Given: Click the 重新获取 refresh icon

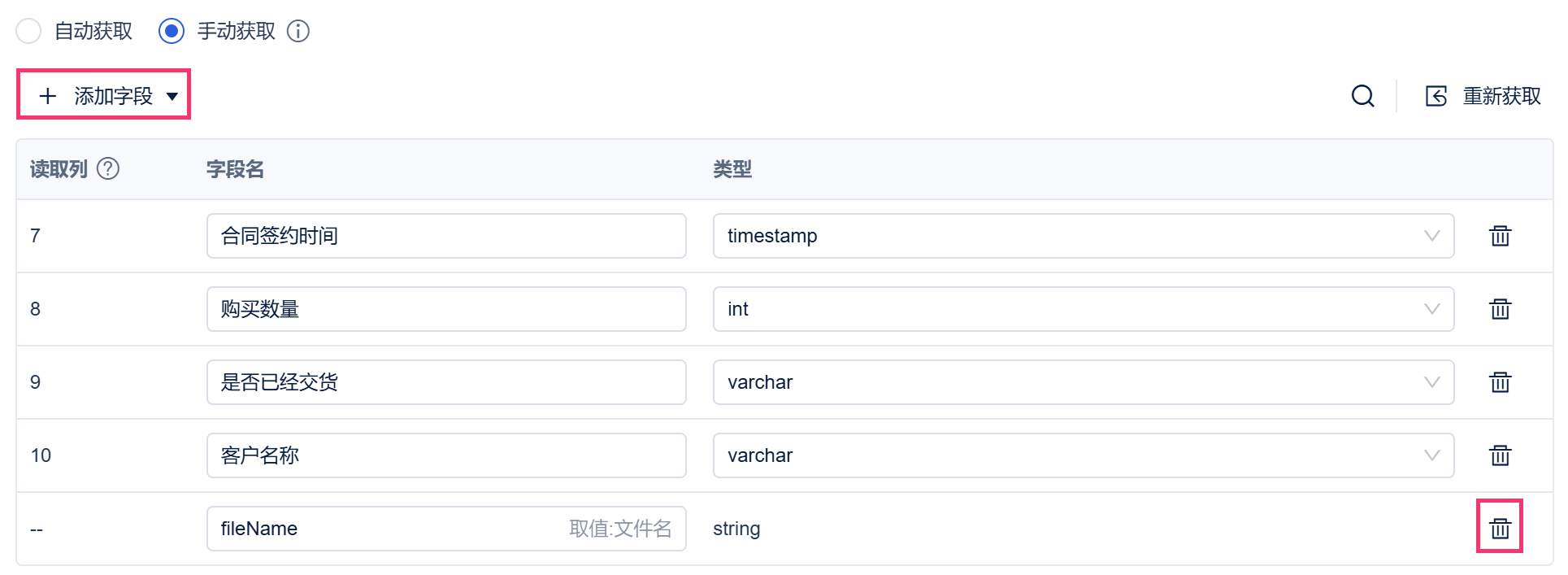Looking at the screenshot, I should point(1436,96).
